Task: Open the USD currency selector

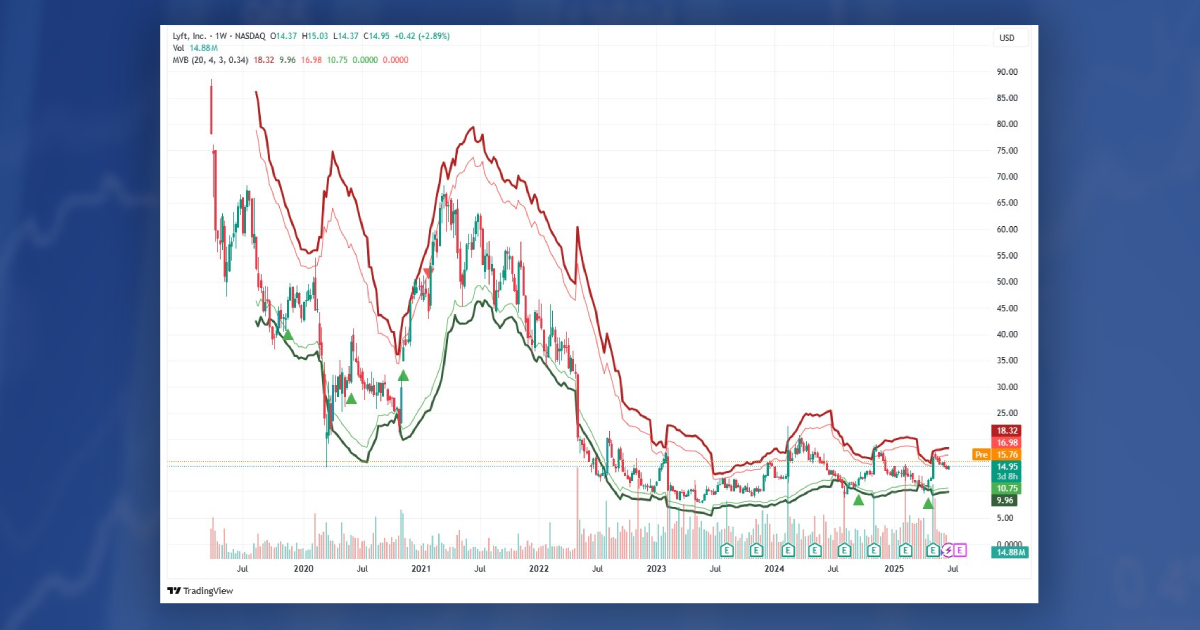Action: (1006, 38)
